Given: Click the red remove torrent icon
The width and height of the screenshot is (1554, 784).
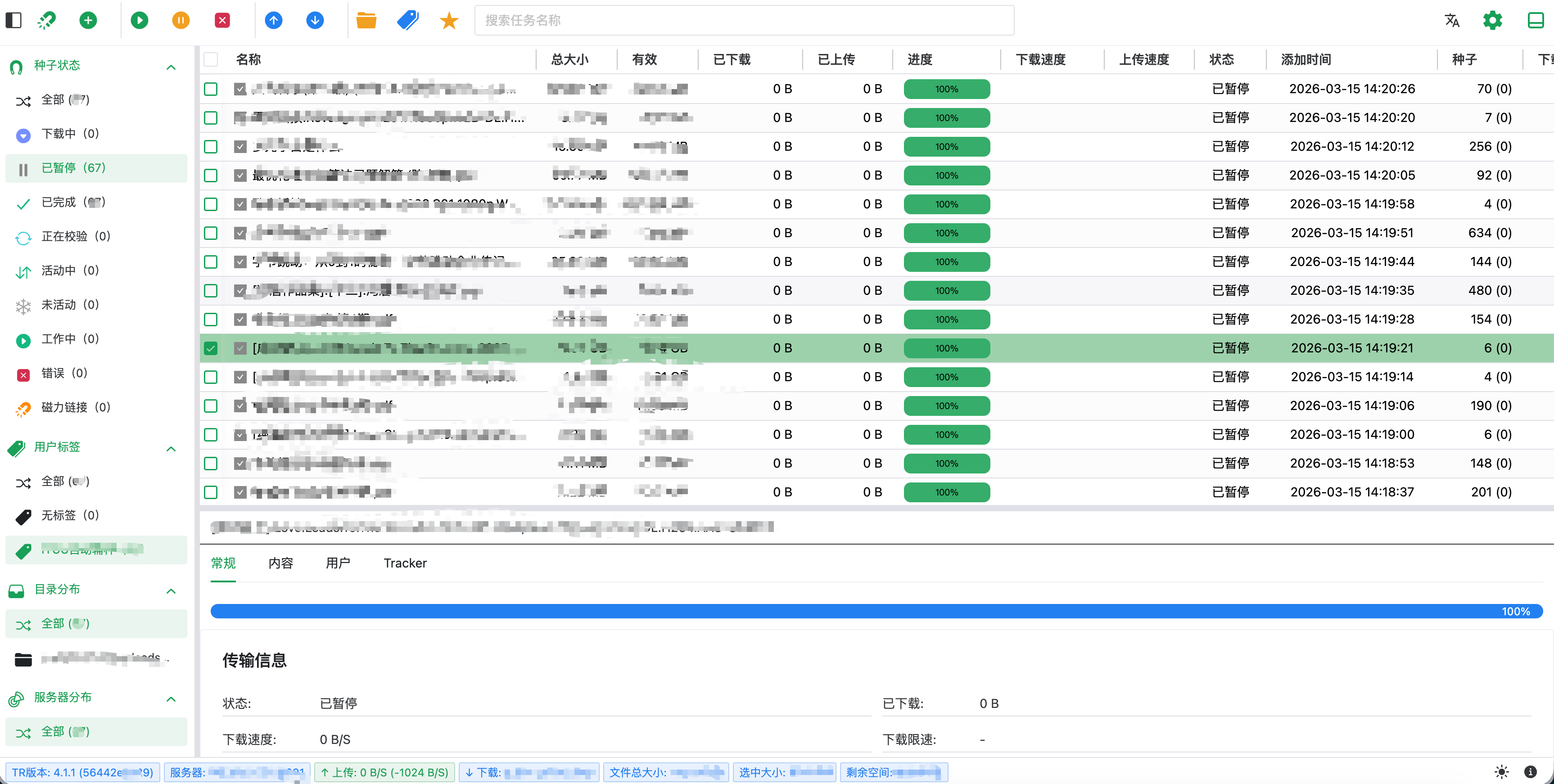Looking at the screenshot, I should click(x=222, y=20).
